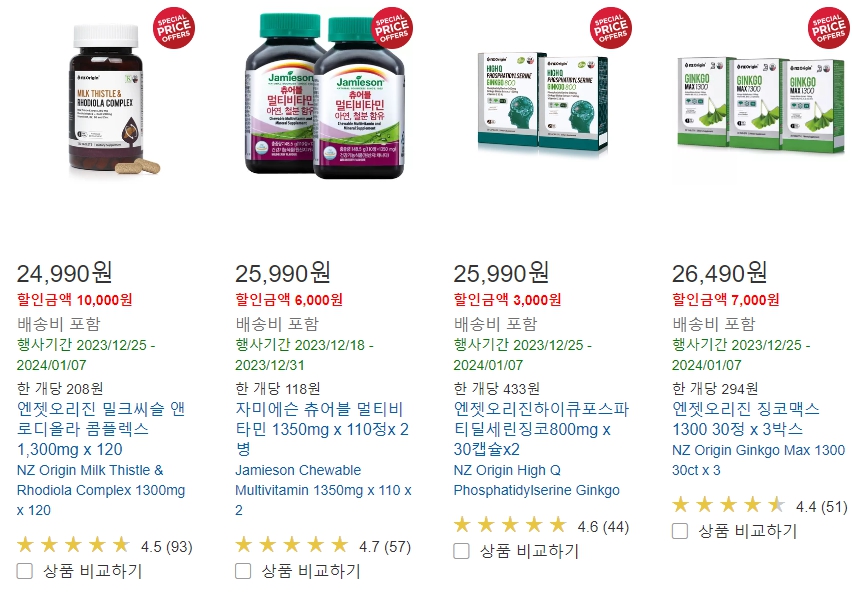Click the 4.5 star rating with 93 reviews

tap(105, 546)
